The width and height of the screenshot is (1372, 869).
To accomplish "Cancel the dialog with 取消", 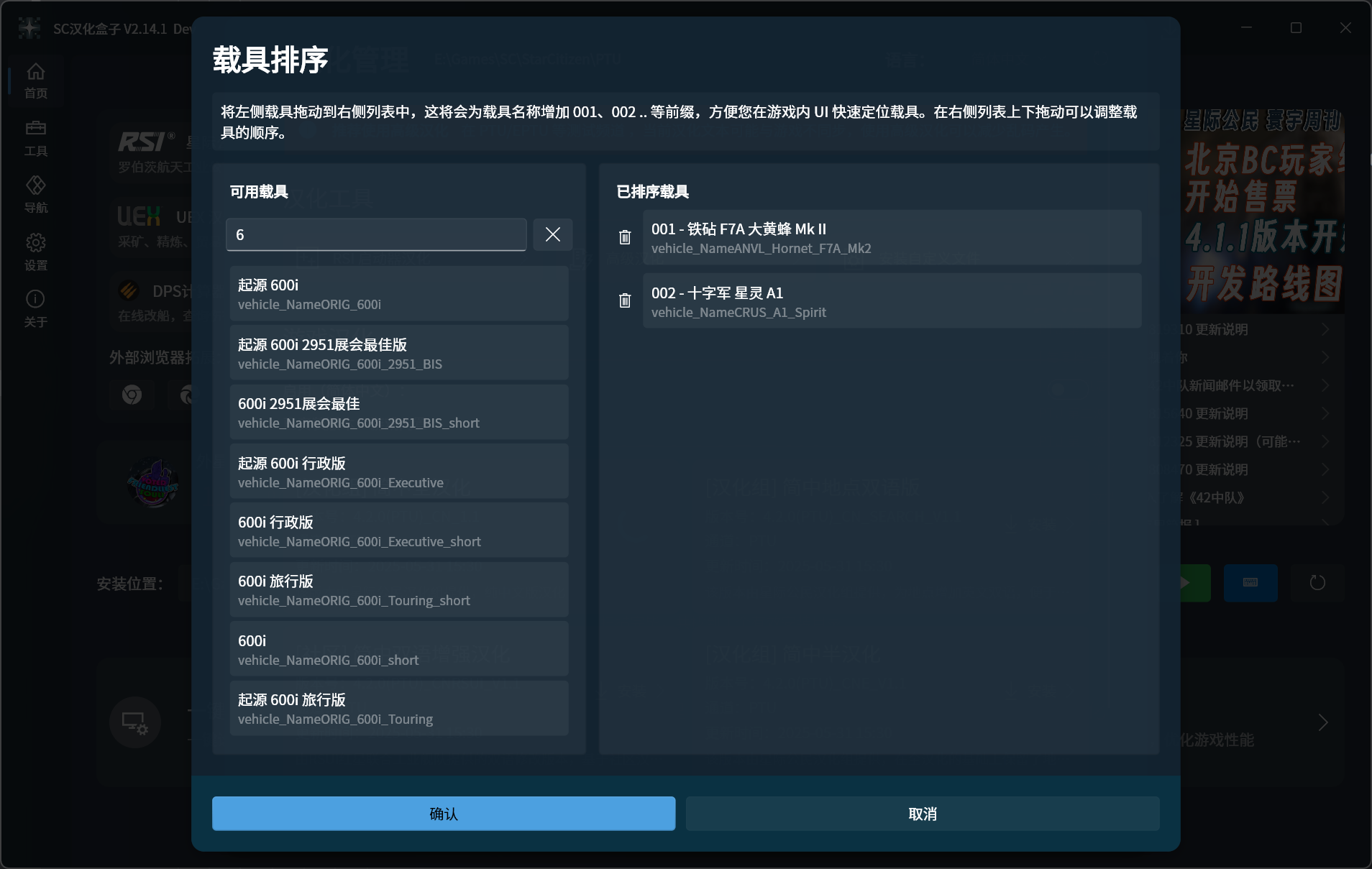I will 923,814.
